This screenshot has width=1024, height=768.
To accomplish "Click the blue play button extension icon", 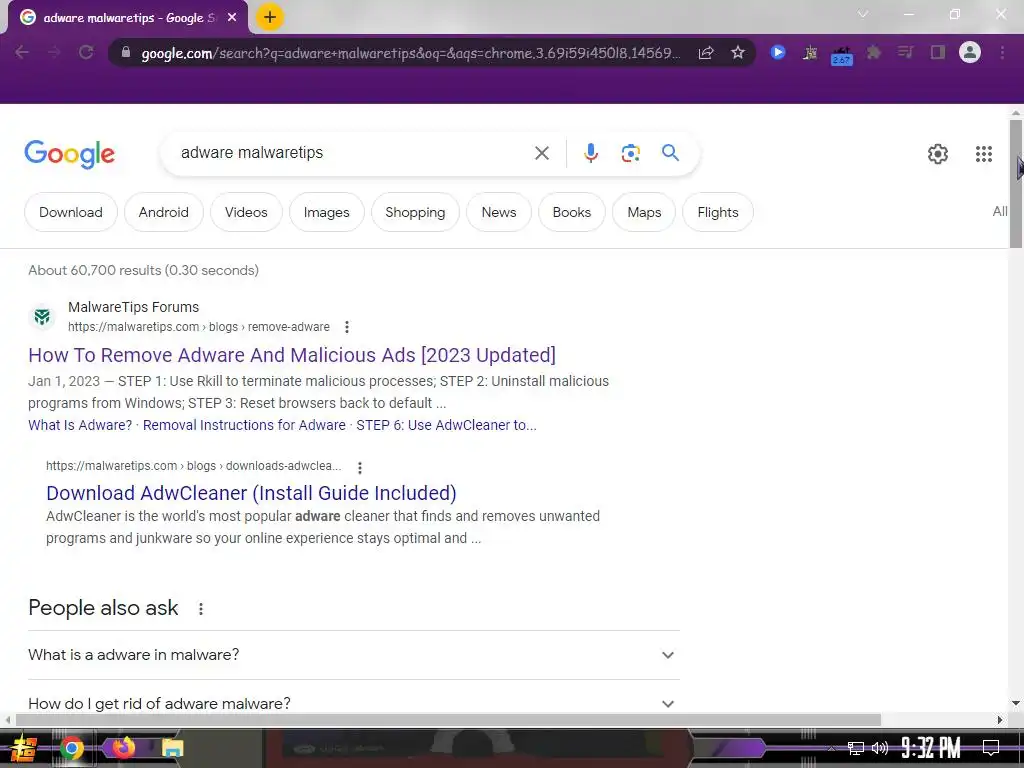I will click(x=777, y=52).
